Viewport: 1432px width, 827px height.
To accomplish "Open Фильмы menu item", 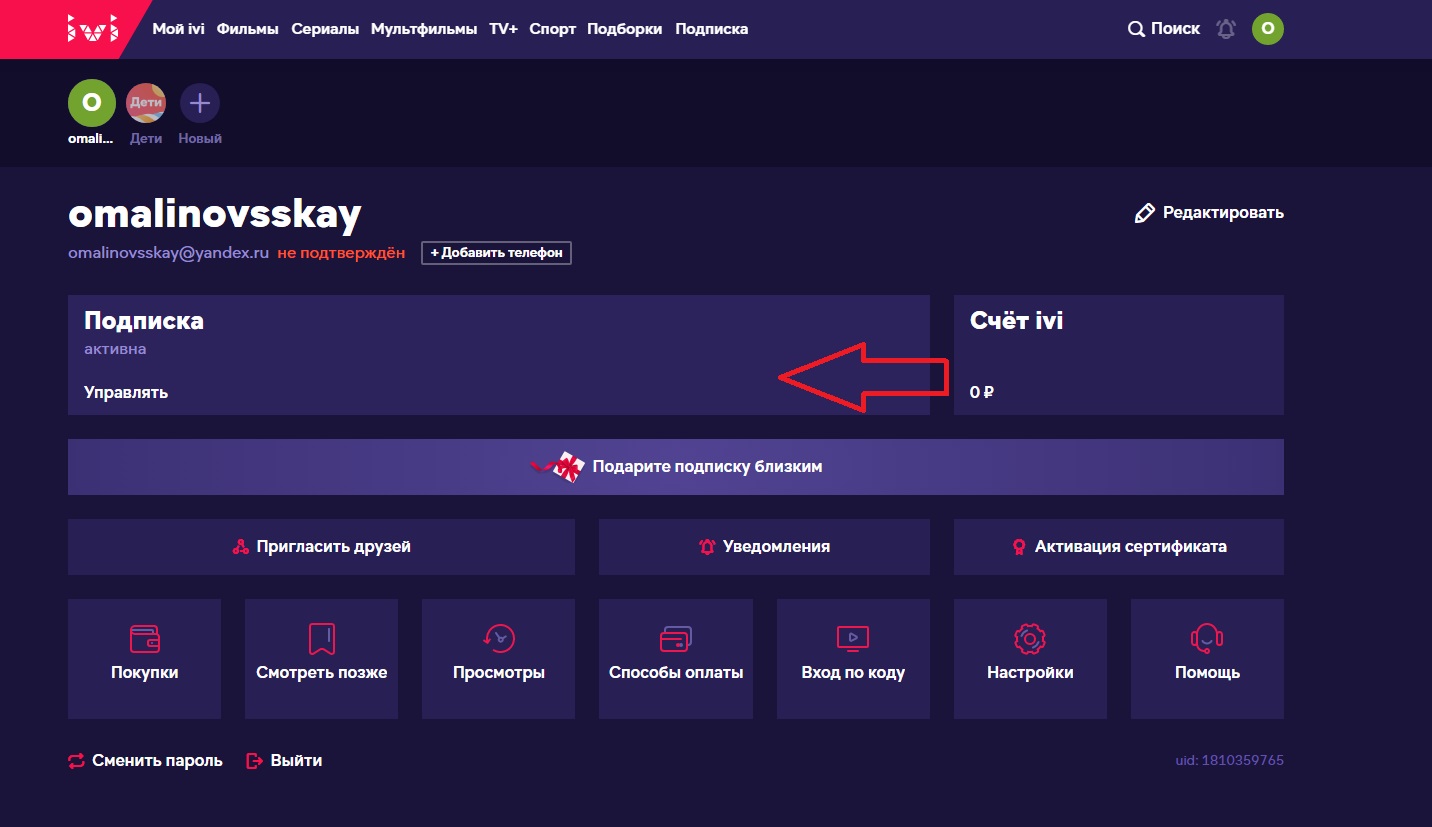I will pos(248,29).
